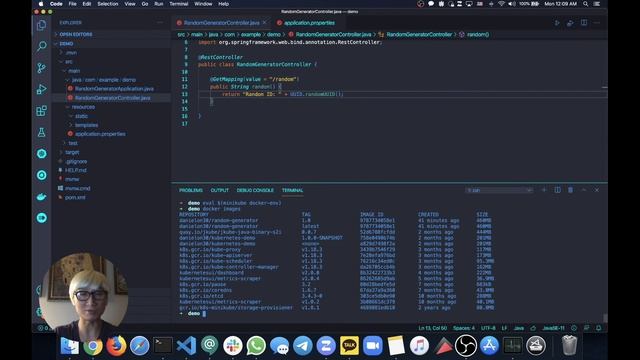This screenshot has height=360, width=640.
Task: Open notifications bell in status bar
Action: (598, 328)
